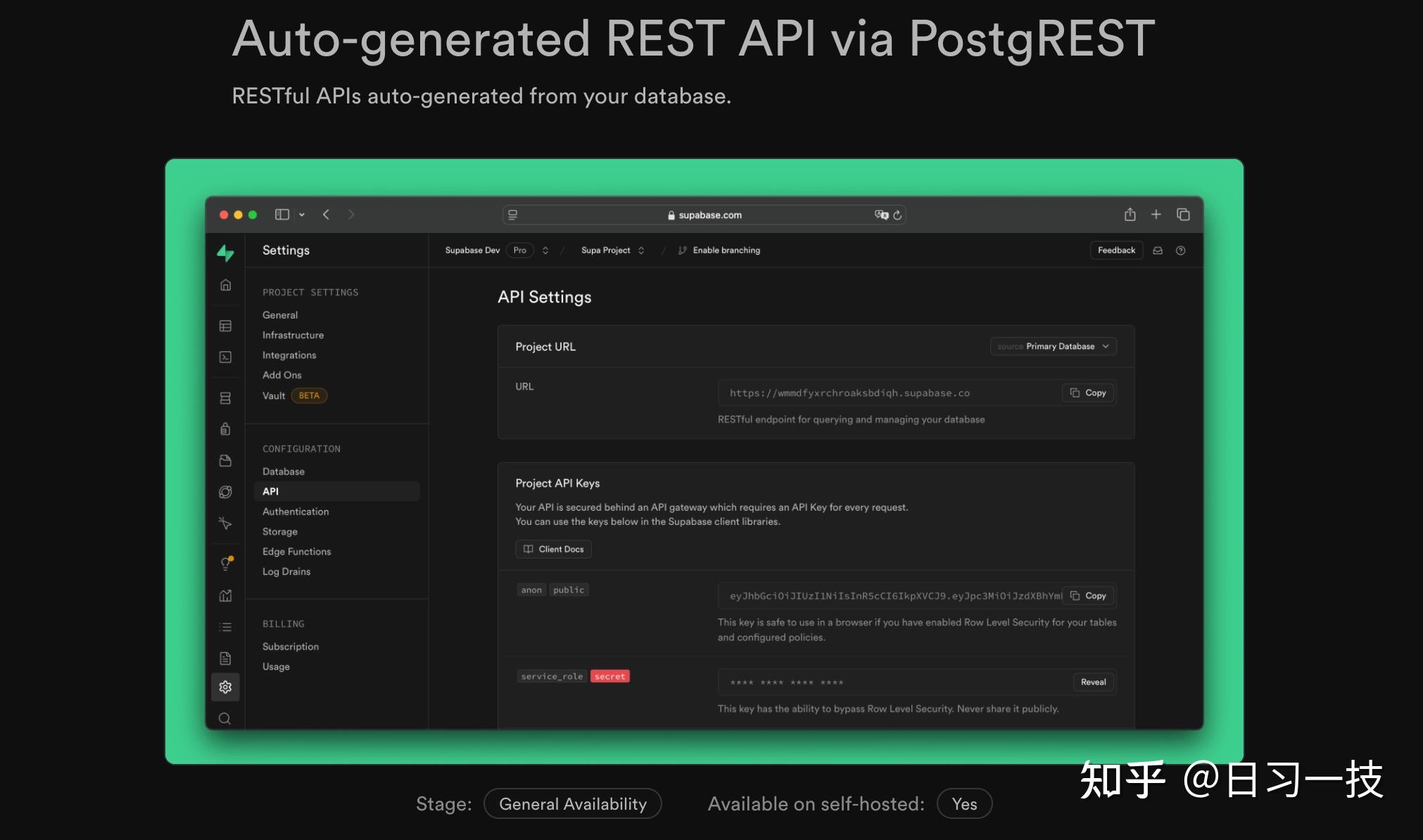Click the Feedback button
Screen dimensions: 1423x840
[x=1116, y=250]
